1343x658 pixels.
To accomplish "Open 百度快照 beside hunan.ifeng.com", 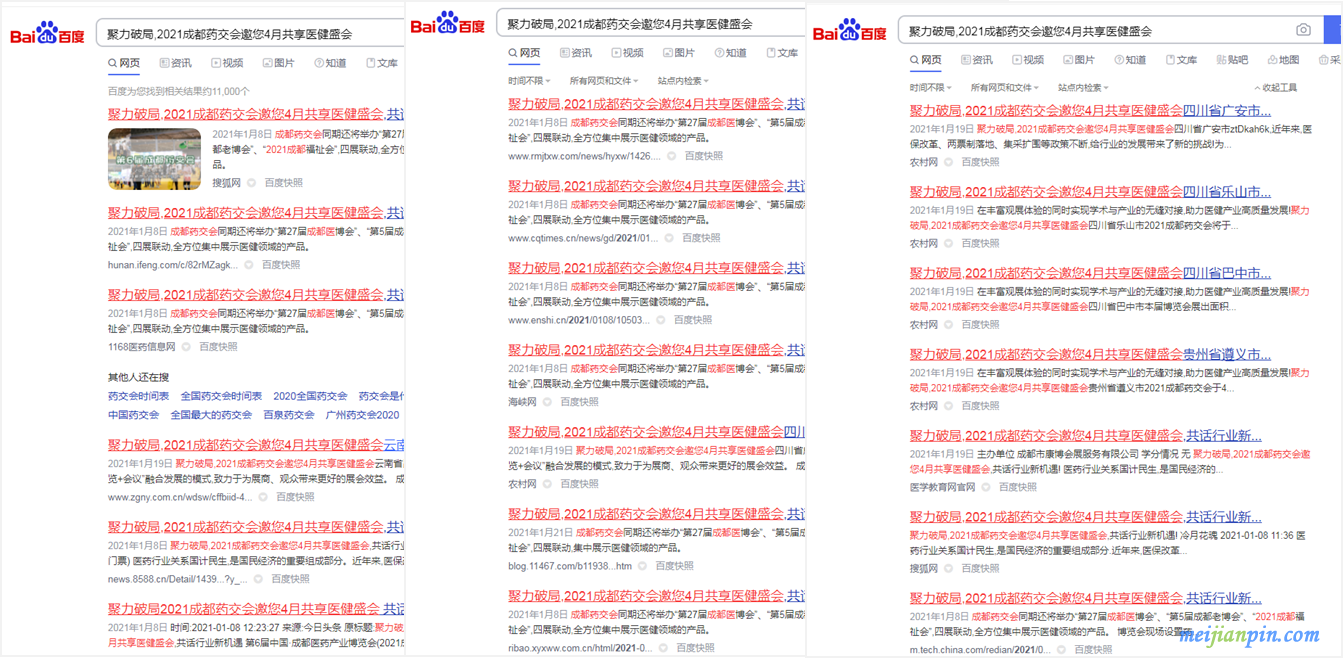I will point(281,265).
